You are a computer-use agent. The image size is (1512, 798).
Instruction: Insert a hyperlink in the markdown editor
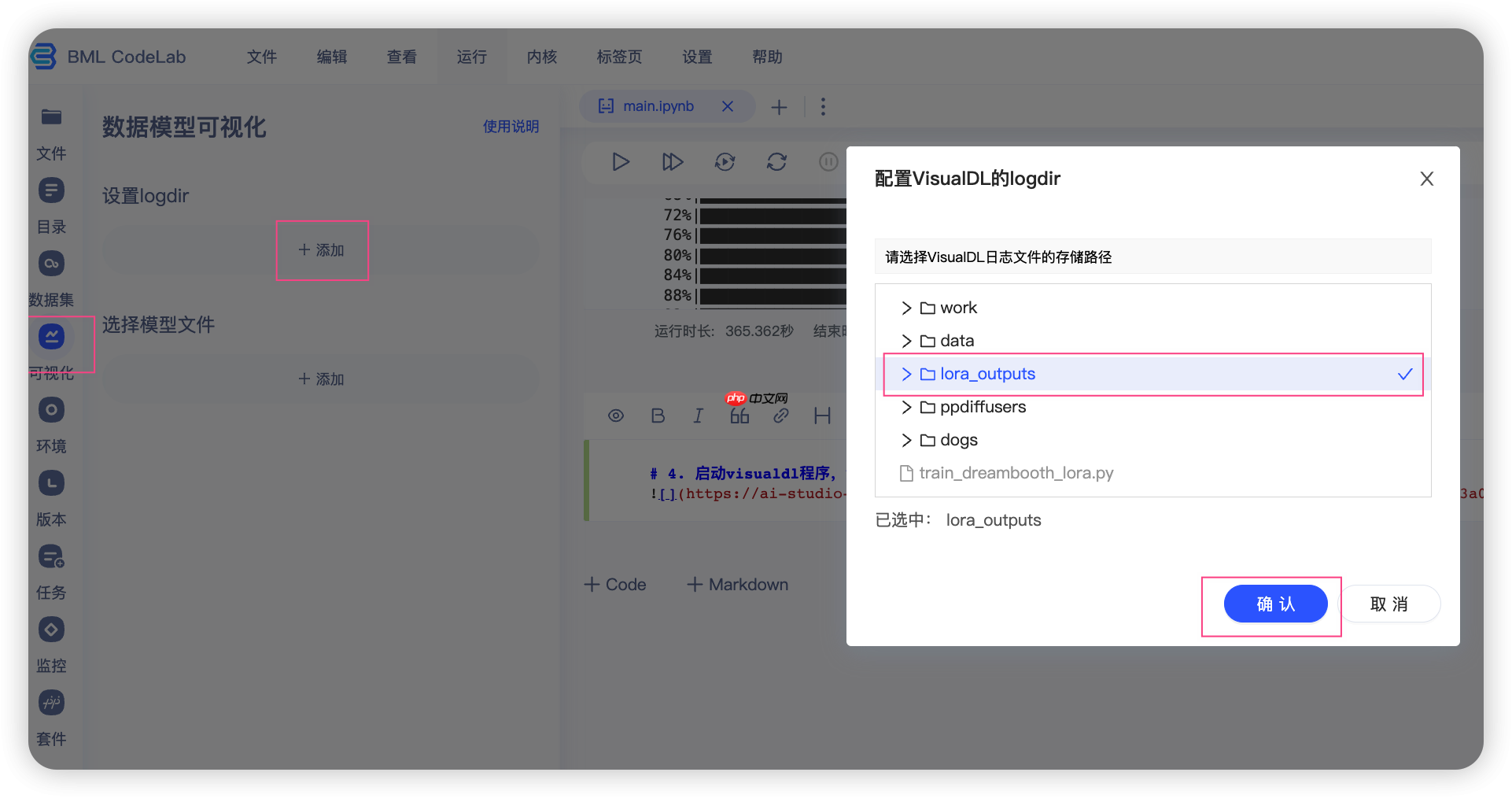(781, 416)
